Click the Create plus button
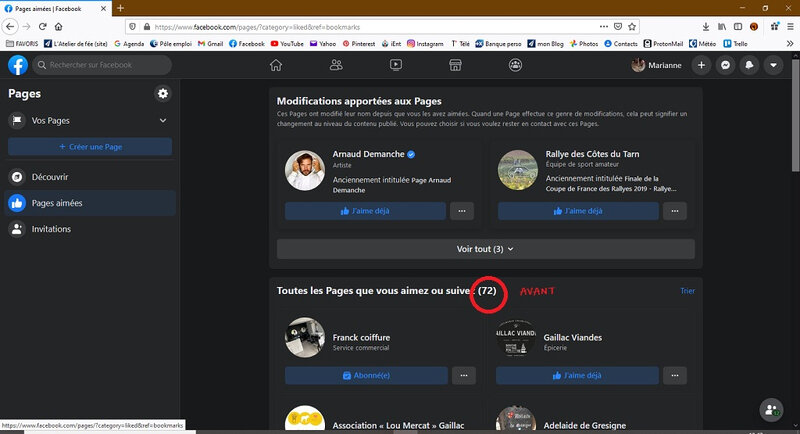Screen dimensions: 800x434 point(702,65)
